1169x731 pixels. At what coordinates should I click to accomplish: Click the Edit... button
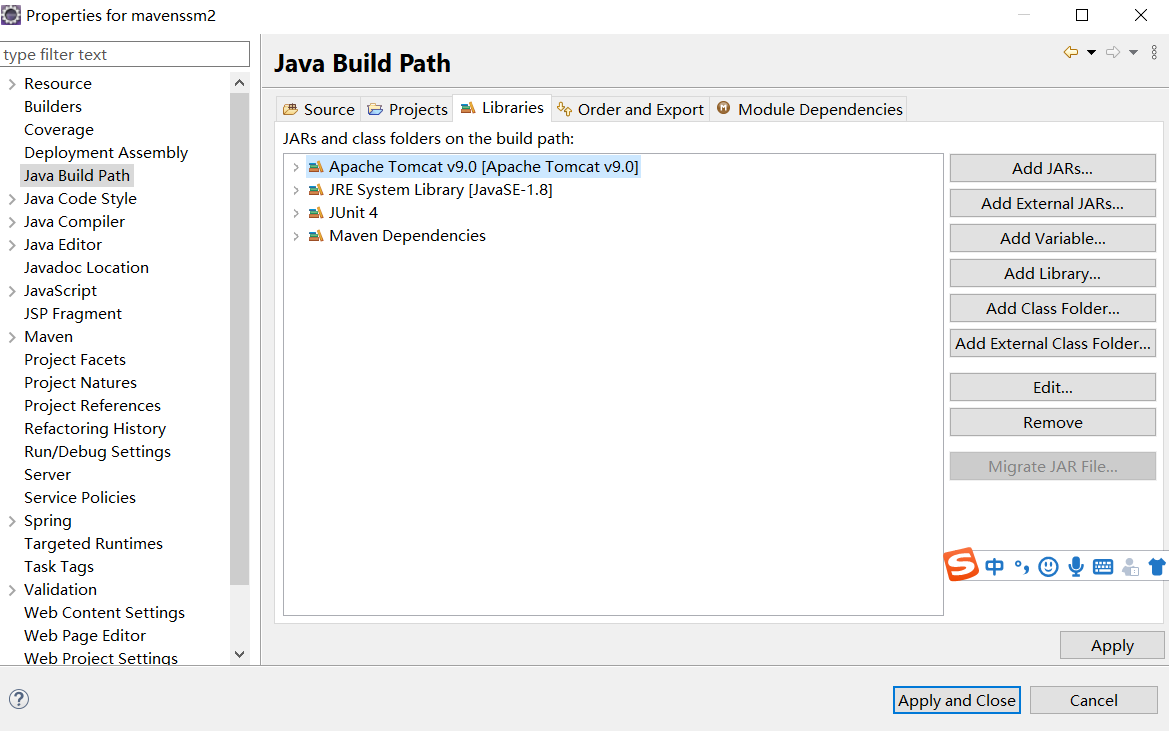pos(1053,387)
